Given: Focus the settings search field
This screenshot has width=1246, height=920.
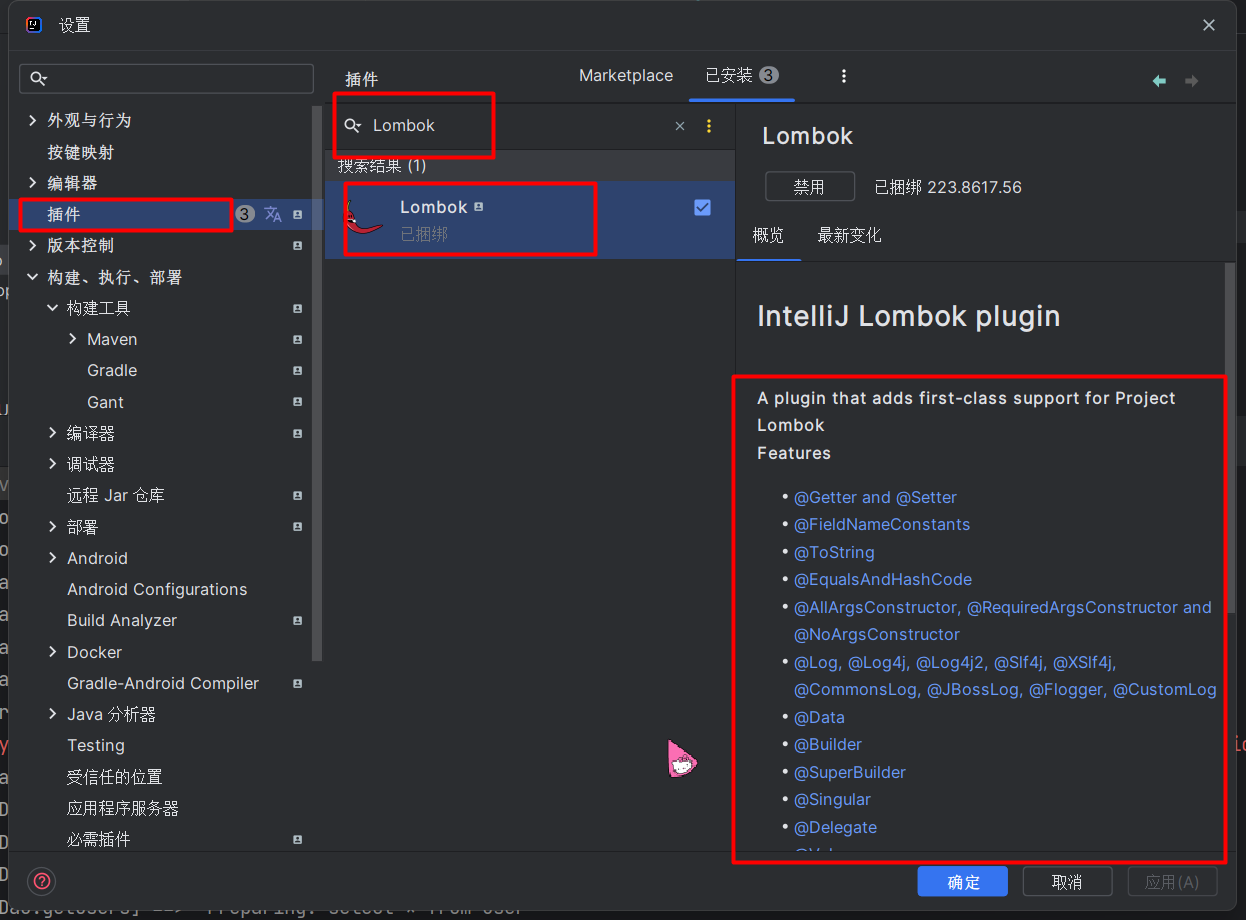Looking at the screenshot, I should click(x=167, y=79).
